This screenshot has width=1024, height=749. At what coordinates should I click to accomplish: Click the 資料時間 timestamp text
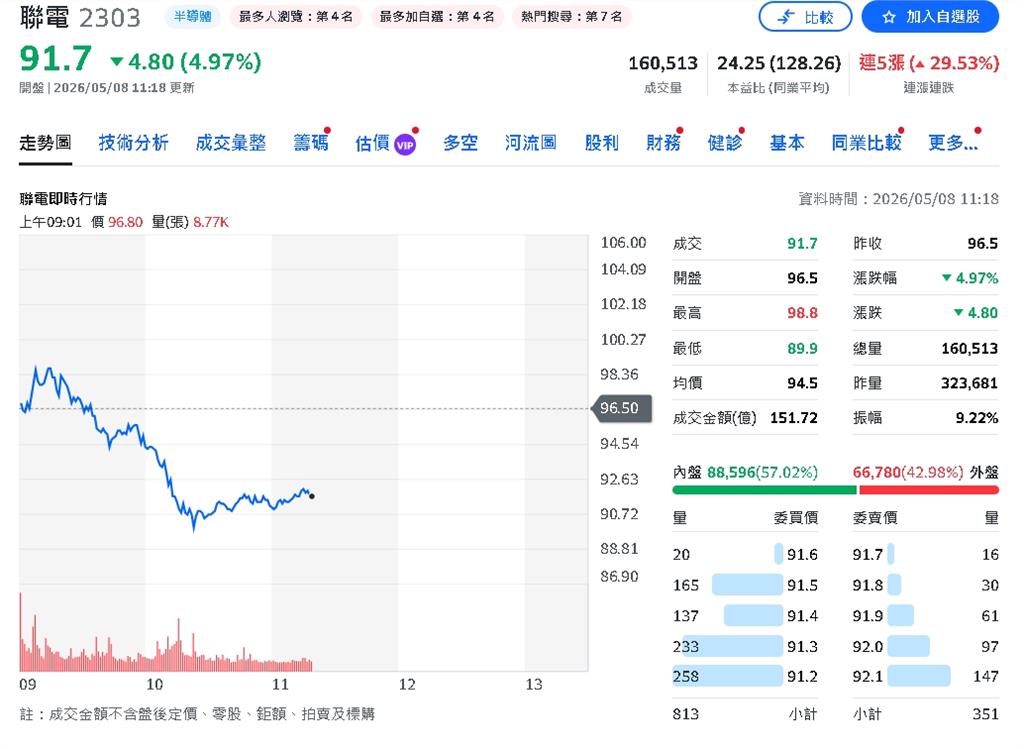click(x=898, y=199)
